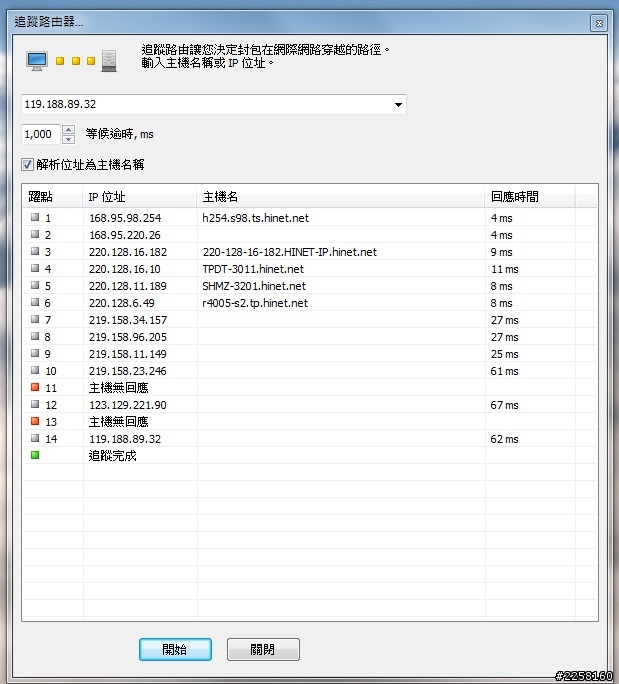
Task: Select IP 119.188.89.32 in hop 14 row
Action: tap(125, 439)
